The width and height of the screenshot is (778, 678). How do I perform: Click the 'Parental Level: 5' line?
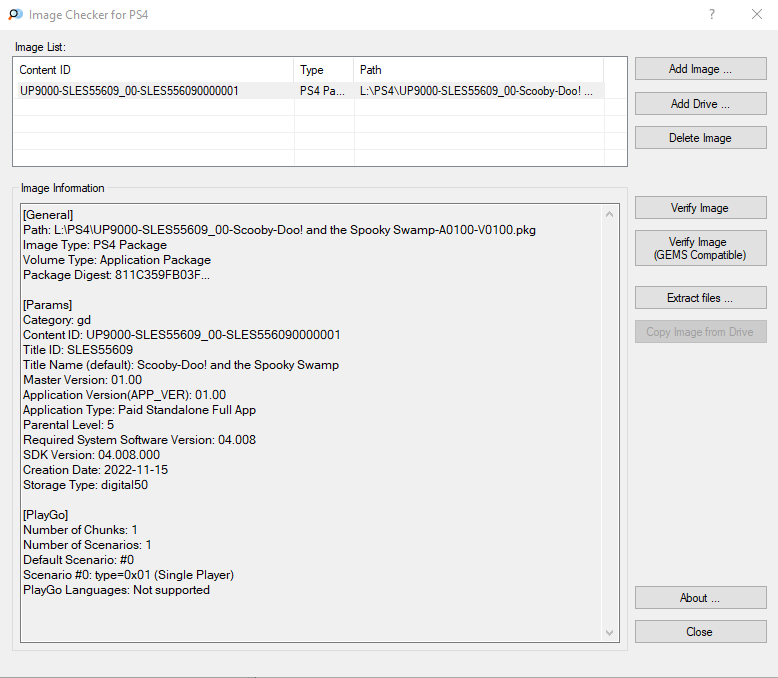68,425
